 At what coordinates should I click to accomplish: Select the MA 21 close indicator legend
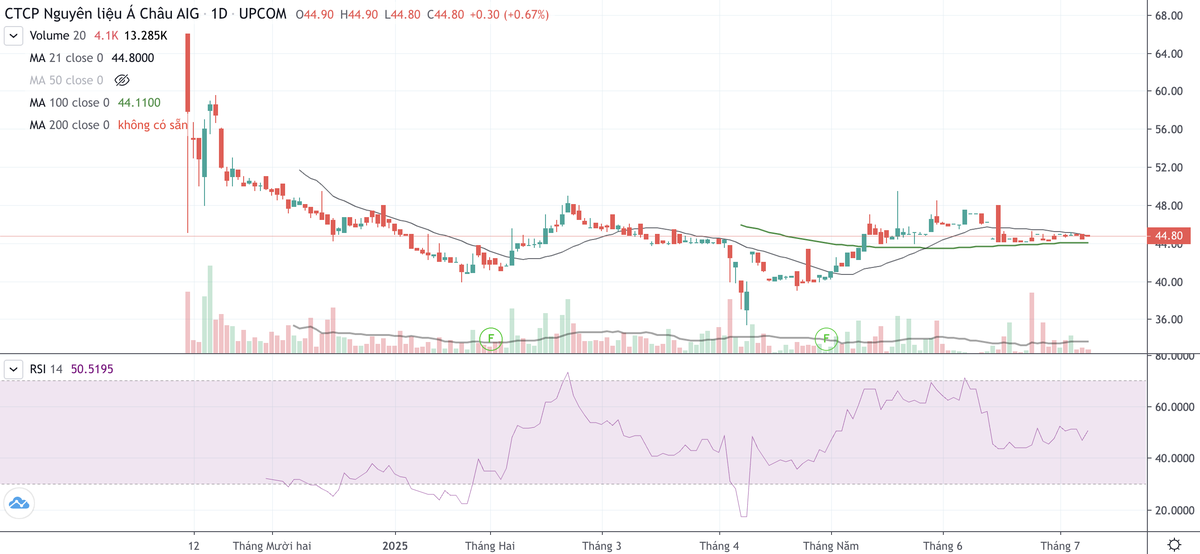66,58
